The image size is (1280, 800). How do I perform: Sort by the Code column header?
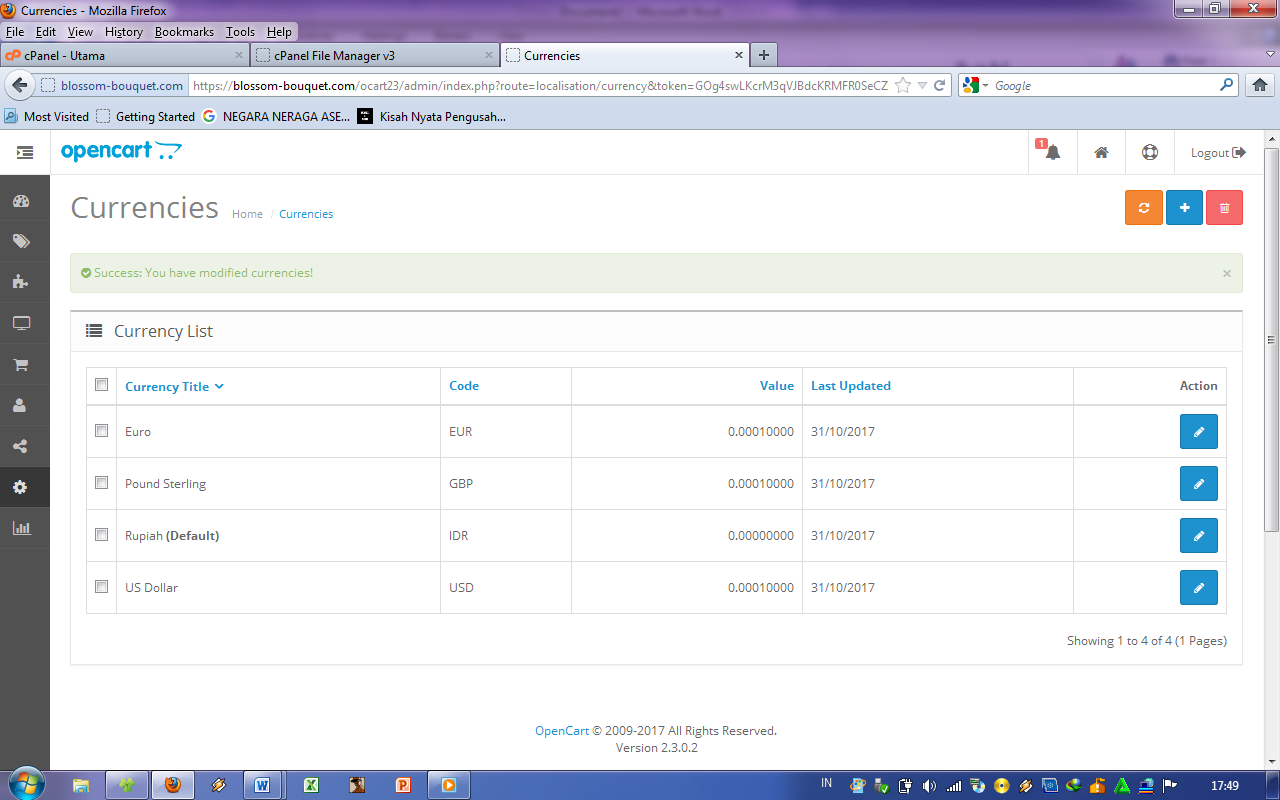464,386
